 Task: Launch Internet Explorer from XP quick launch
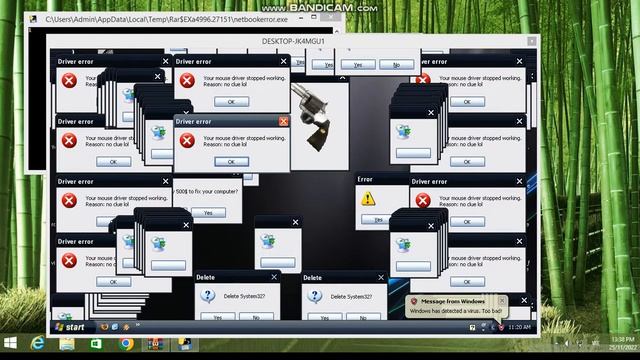(x=115, y=327)
